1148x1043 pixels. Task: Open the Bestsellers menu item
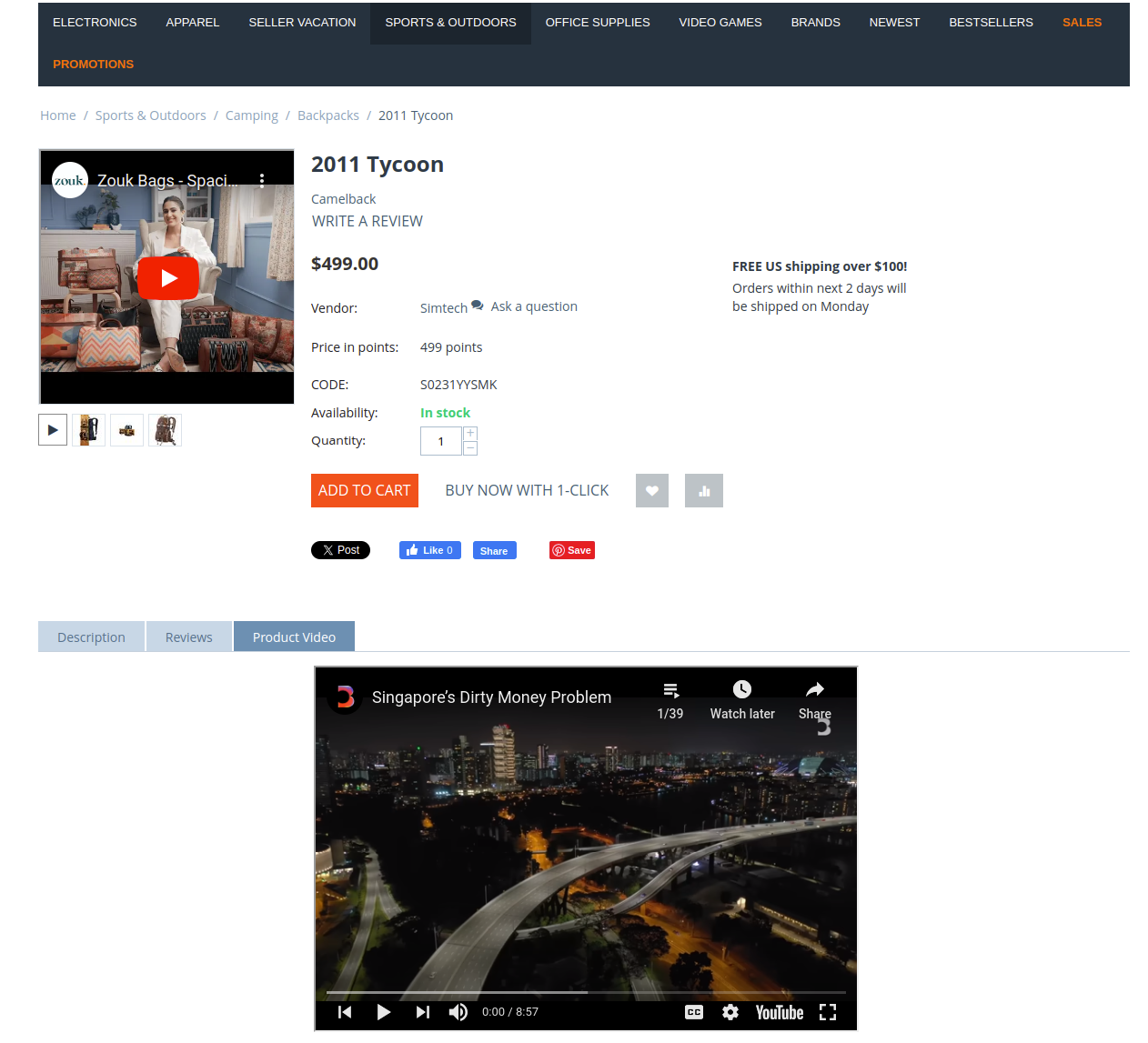point(991,23)
